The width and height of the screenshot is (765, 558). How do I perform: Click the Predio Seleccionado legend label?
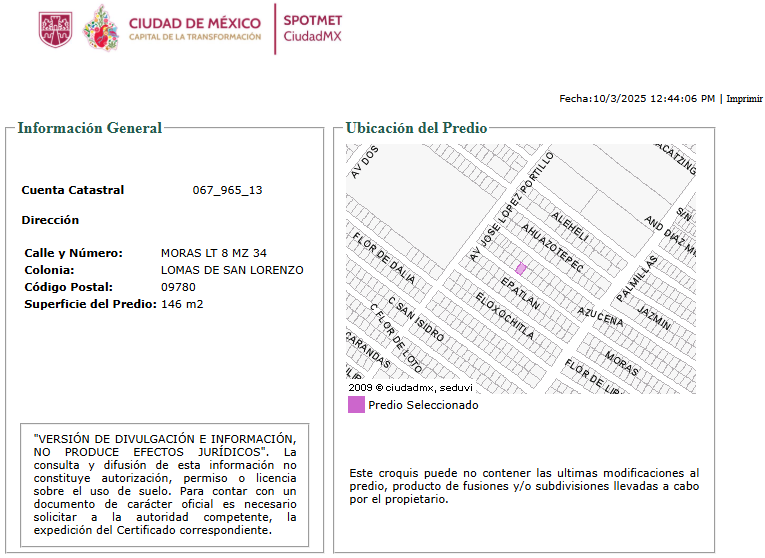pos(423,405)
